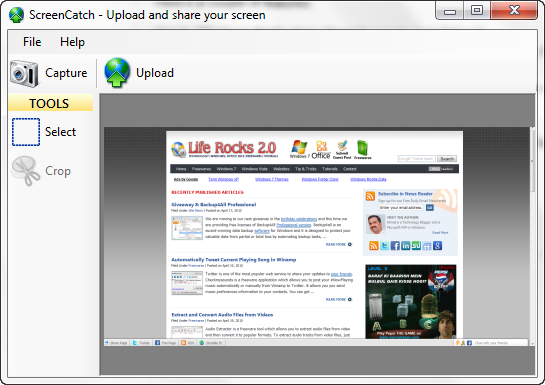
Task: Click the Facebook icon in the social row
Action: (x=395, y=246)
